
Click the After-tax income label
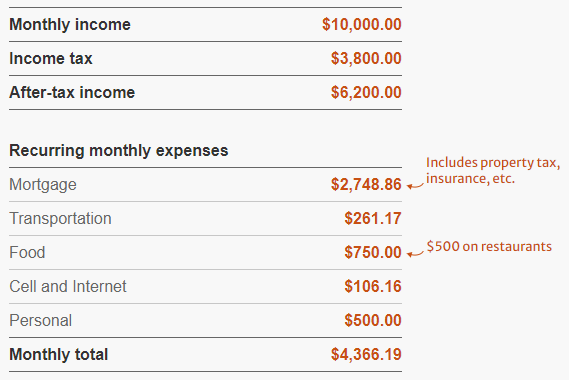tap(72, 92)
